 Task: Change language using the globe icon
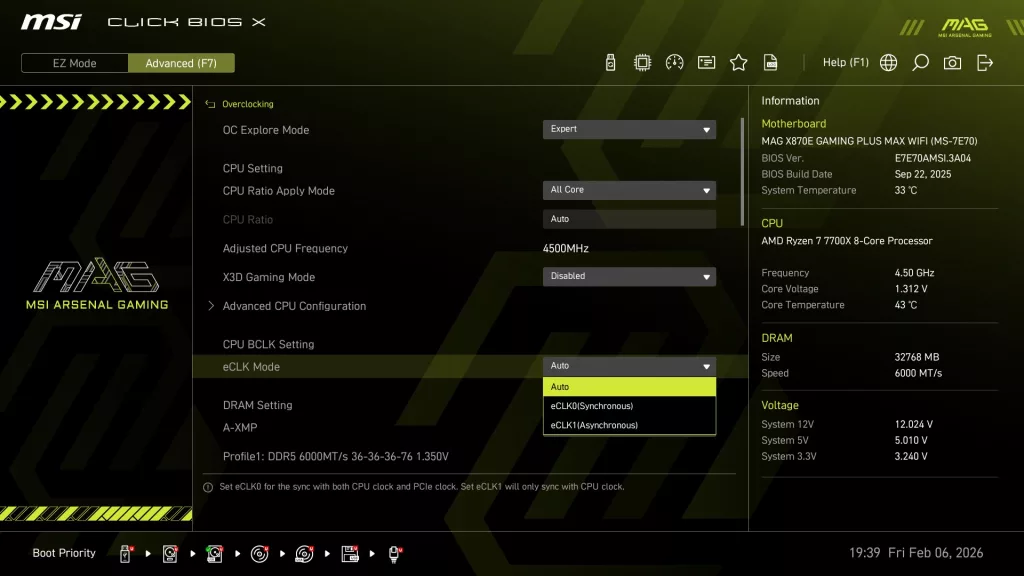pos(888,62)
